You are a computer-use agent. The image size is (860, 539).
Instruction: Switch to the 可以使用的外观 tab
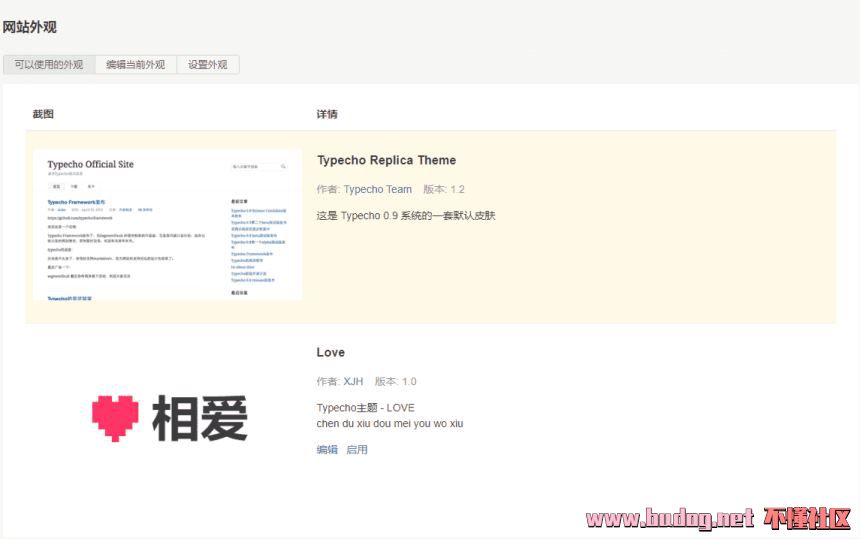click(49, 65)
